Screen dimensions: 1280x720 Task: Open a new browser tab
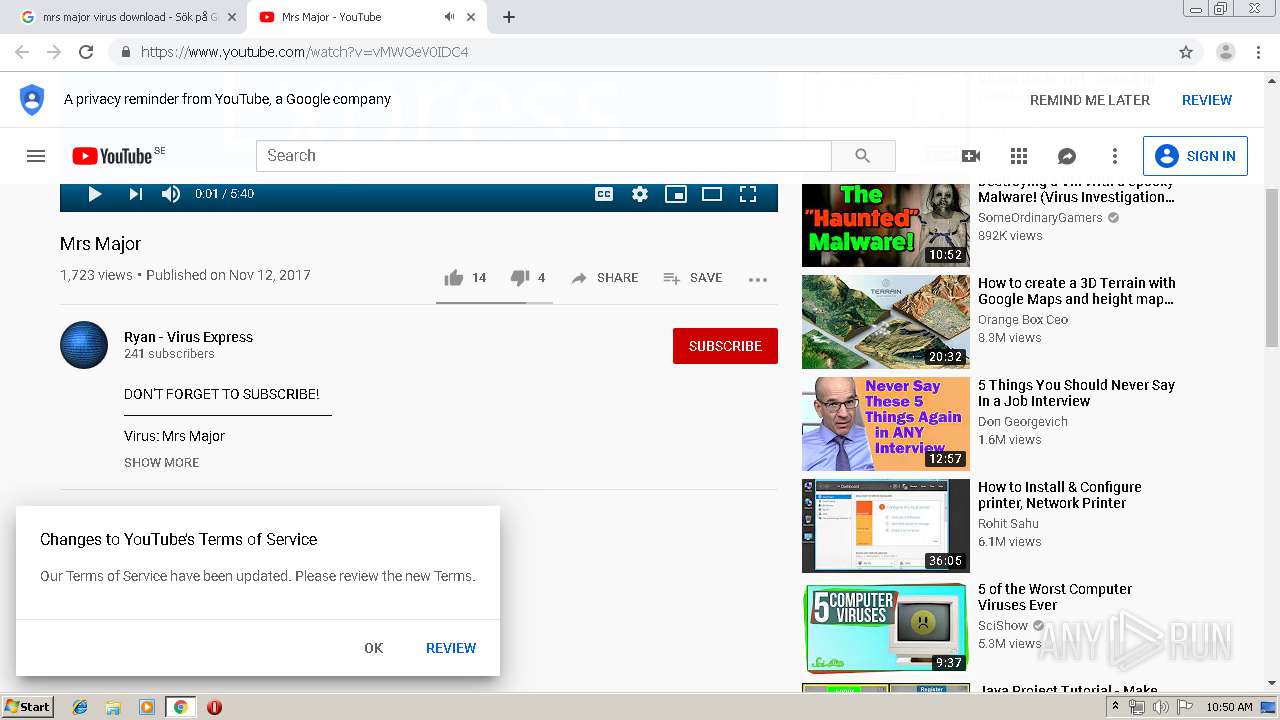[509, 17]
